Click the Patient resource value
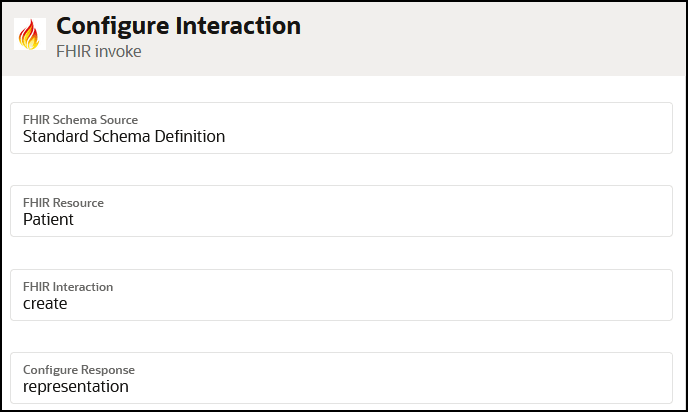 pyautogui.click(x=48, y=219)
